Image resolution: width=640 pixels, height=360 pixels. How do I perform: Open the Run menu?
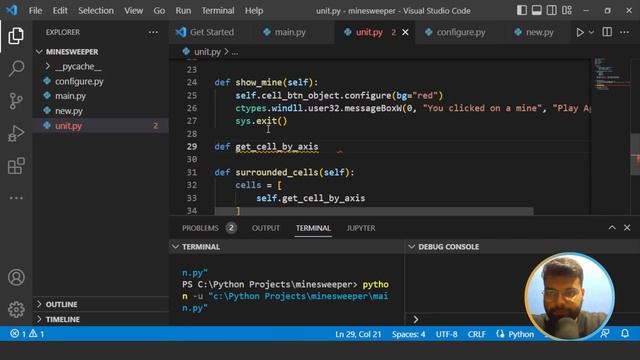183,11
